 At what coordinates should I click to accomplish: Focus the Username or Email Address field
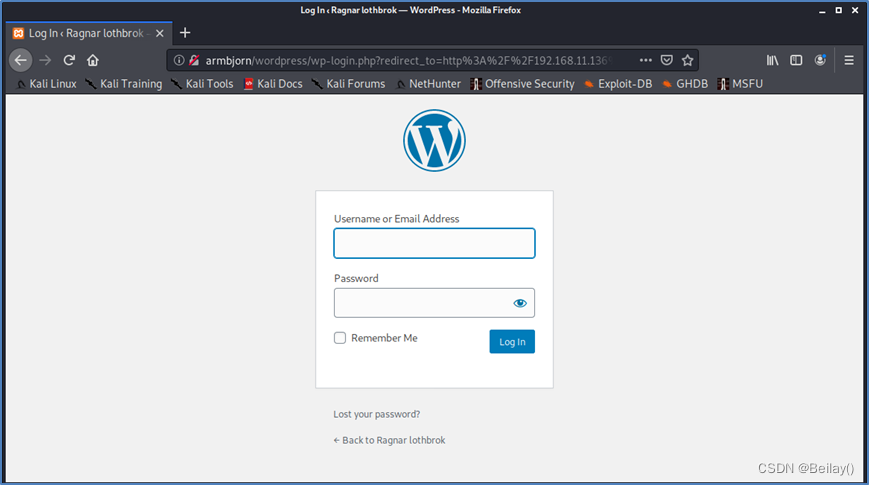(x=434, y=243)
